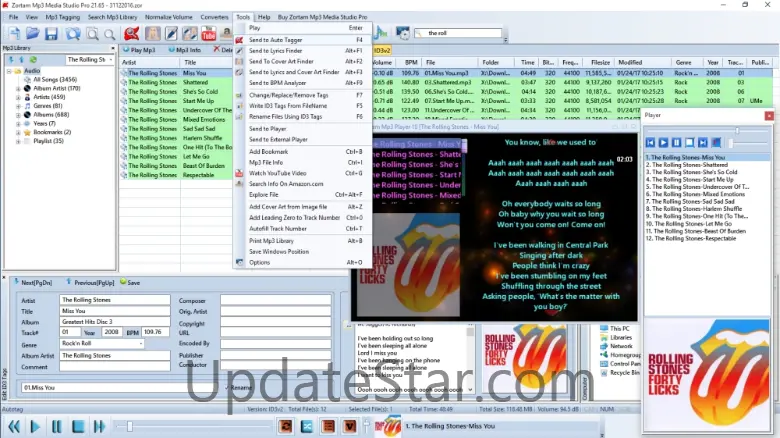
Task: Click the green music note toolbar icon
Action: coord(381,33)
